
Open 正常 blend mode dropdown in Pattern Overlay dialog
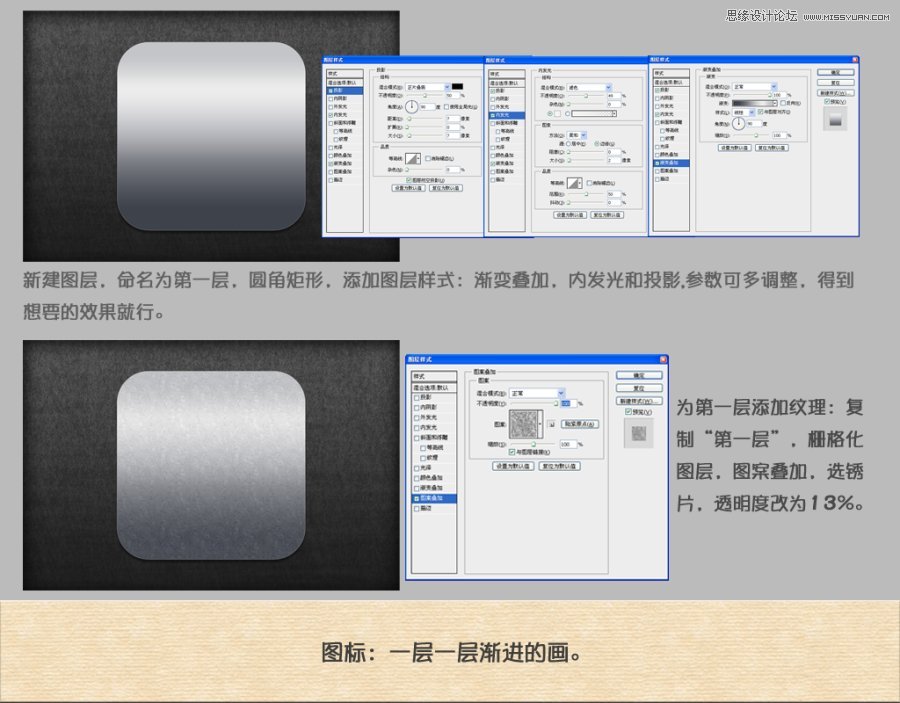pyautogui.click(x=537, y=393)
